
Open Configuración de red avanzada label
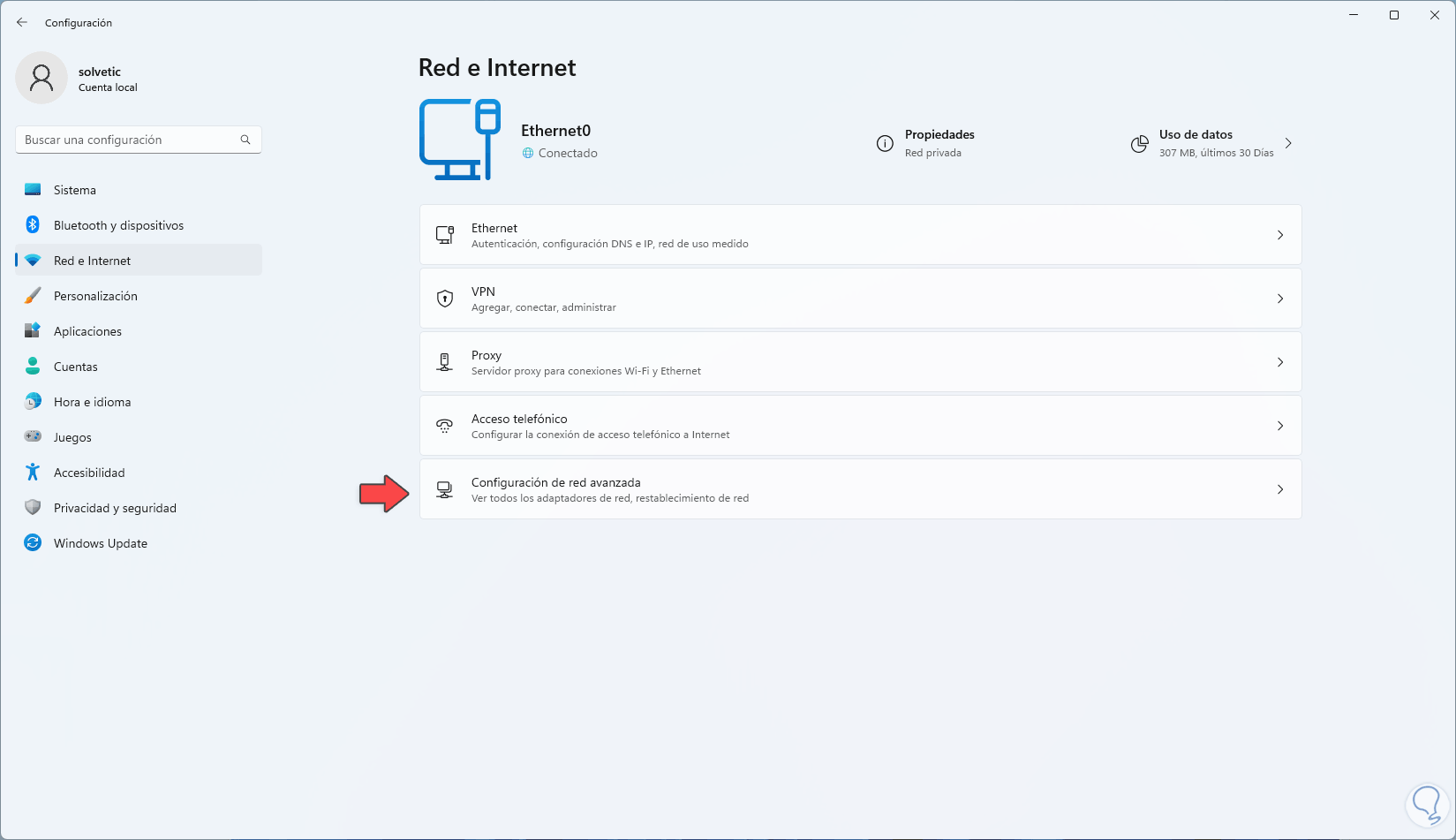(x=556, y=482)
